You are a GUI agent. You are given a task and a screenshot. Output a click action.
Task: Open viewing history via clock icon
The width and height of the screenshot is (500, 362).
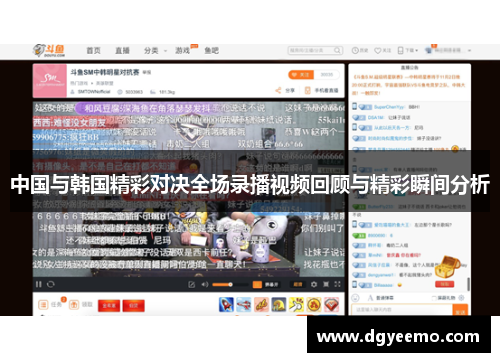tap(355, 50)
